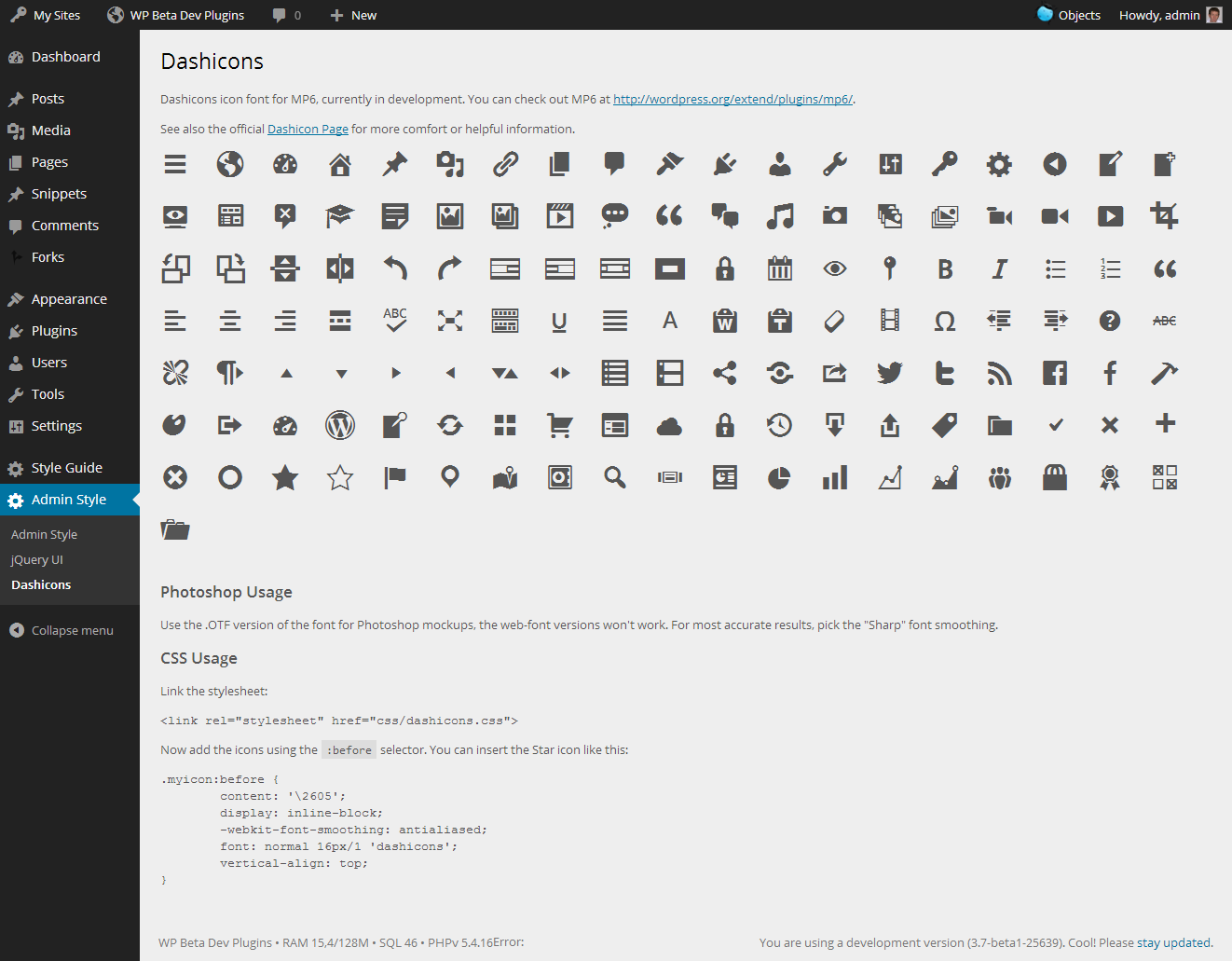Viewport: 1232px width, 961px height.
Task: Click the Facebook square dashicon
Action: [x=1055, y=373]
